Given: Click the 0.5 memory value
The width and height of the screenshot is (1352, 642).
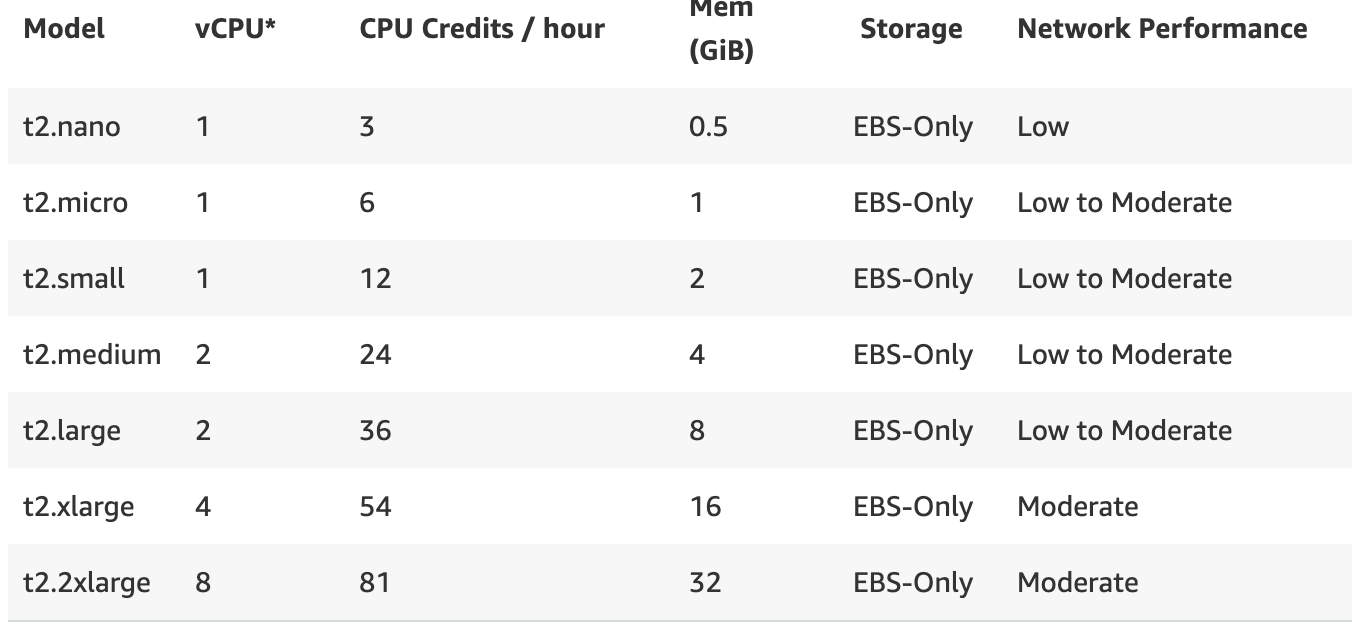Looking at the screenshot, I should (708, 127).
